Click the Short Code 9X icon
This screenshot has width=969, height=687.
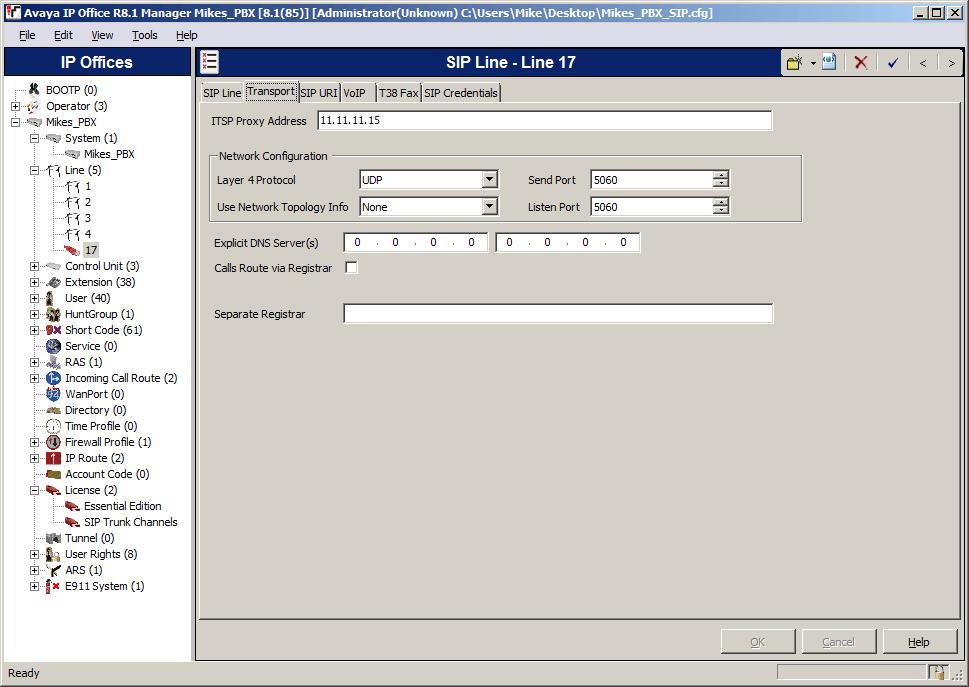[54, 331]
